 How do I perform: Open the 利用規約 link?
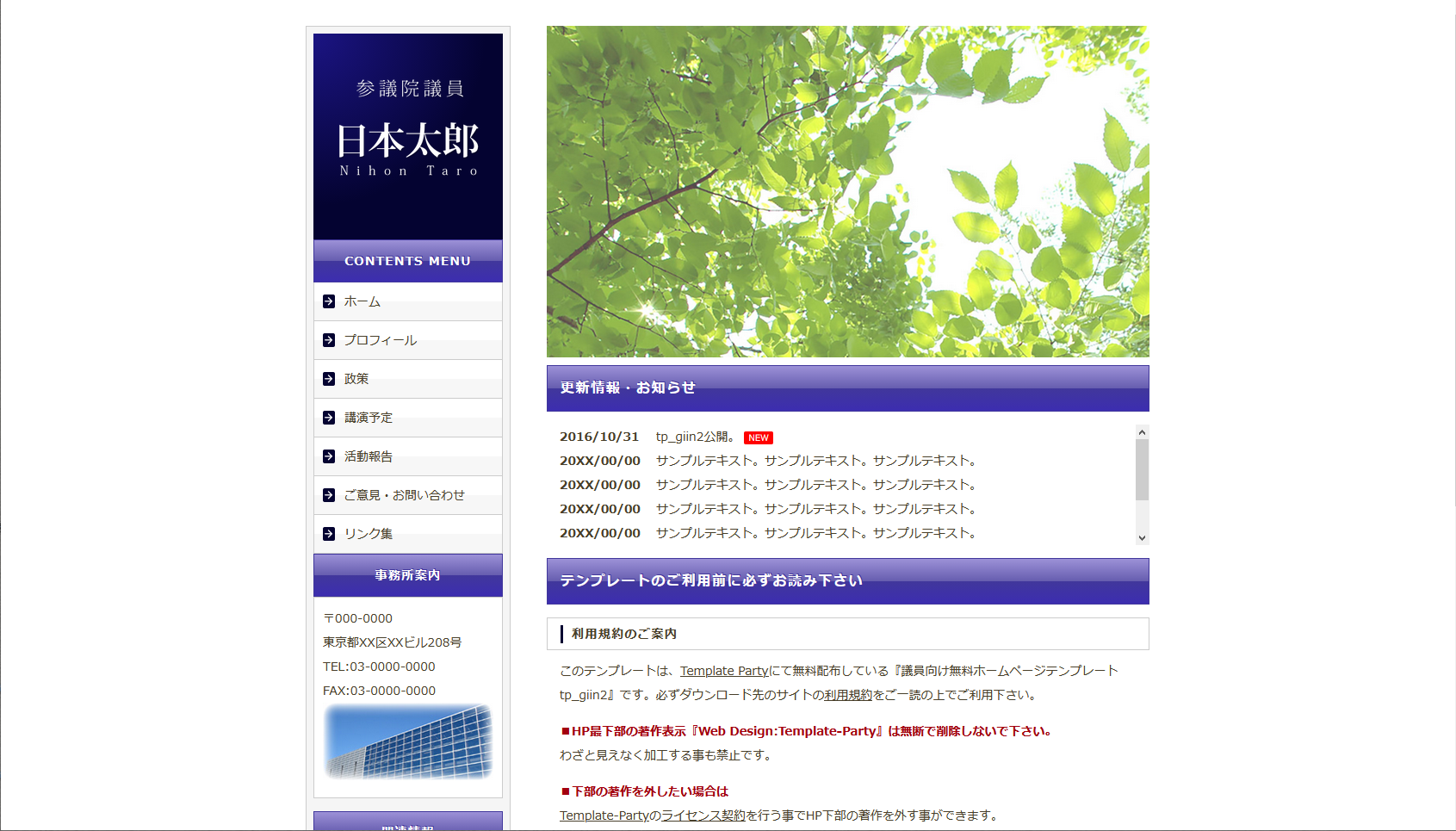tap(848, 695)
